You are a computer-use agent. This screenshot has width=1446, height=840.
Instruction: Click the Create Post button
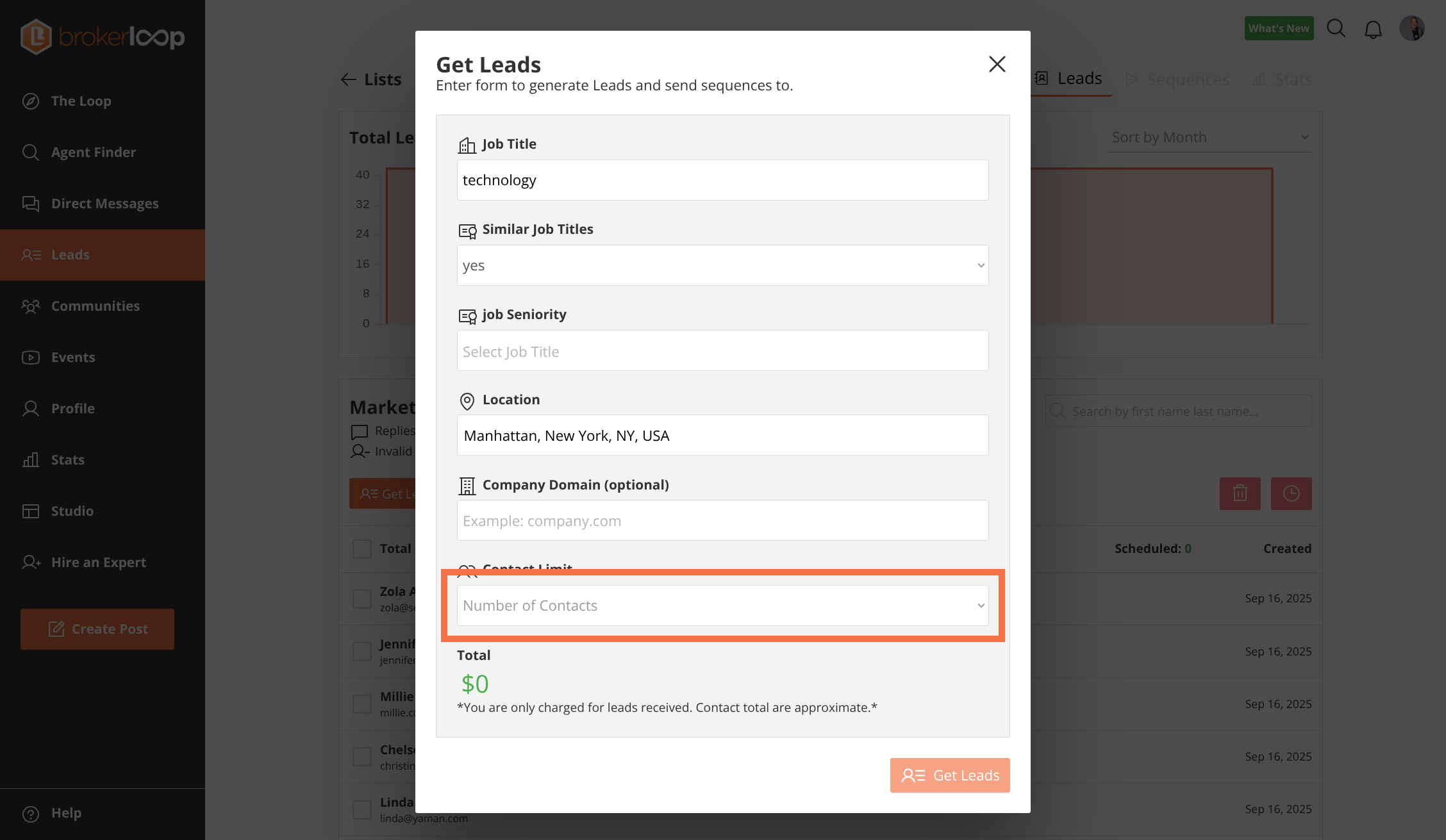pos(97,629)
